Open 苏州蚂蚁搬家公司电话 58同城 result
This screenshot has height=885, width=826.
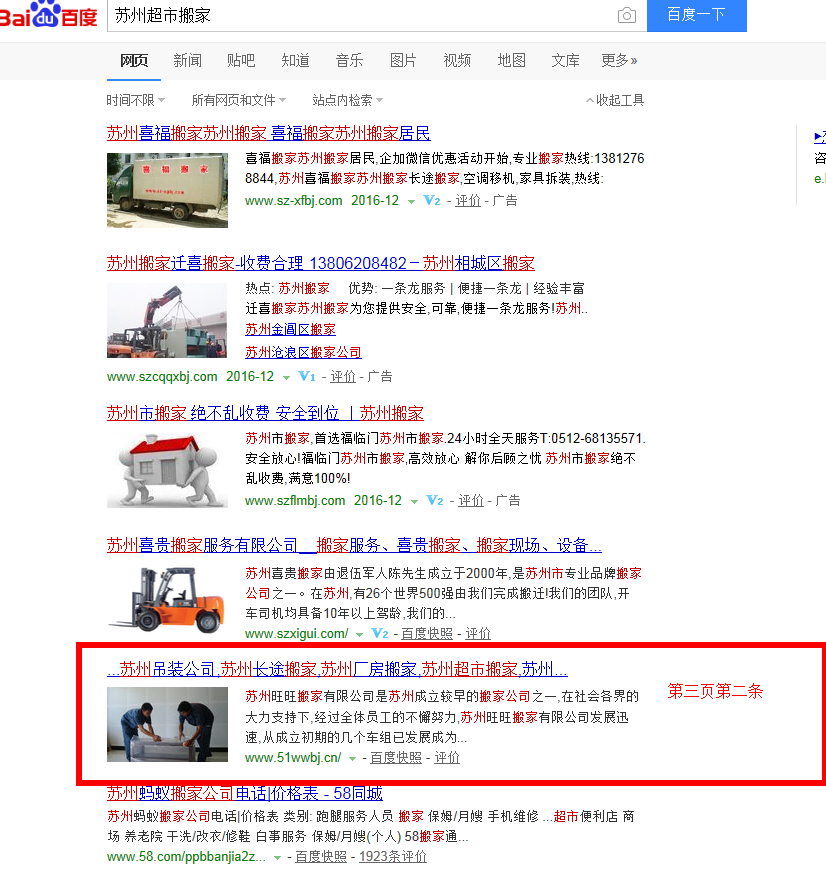tap(245, 794)
